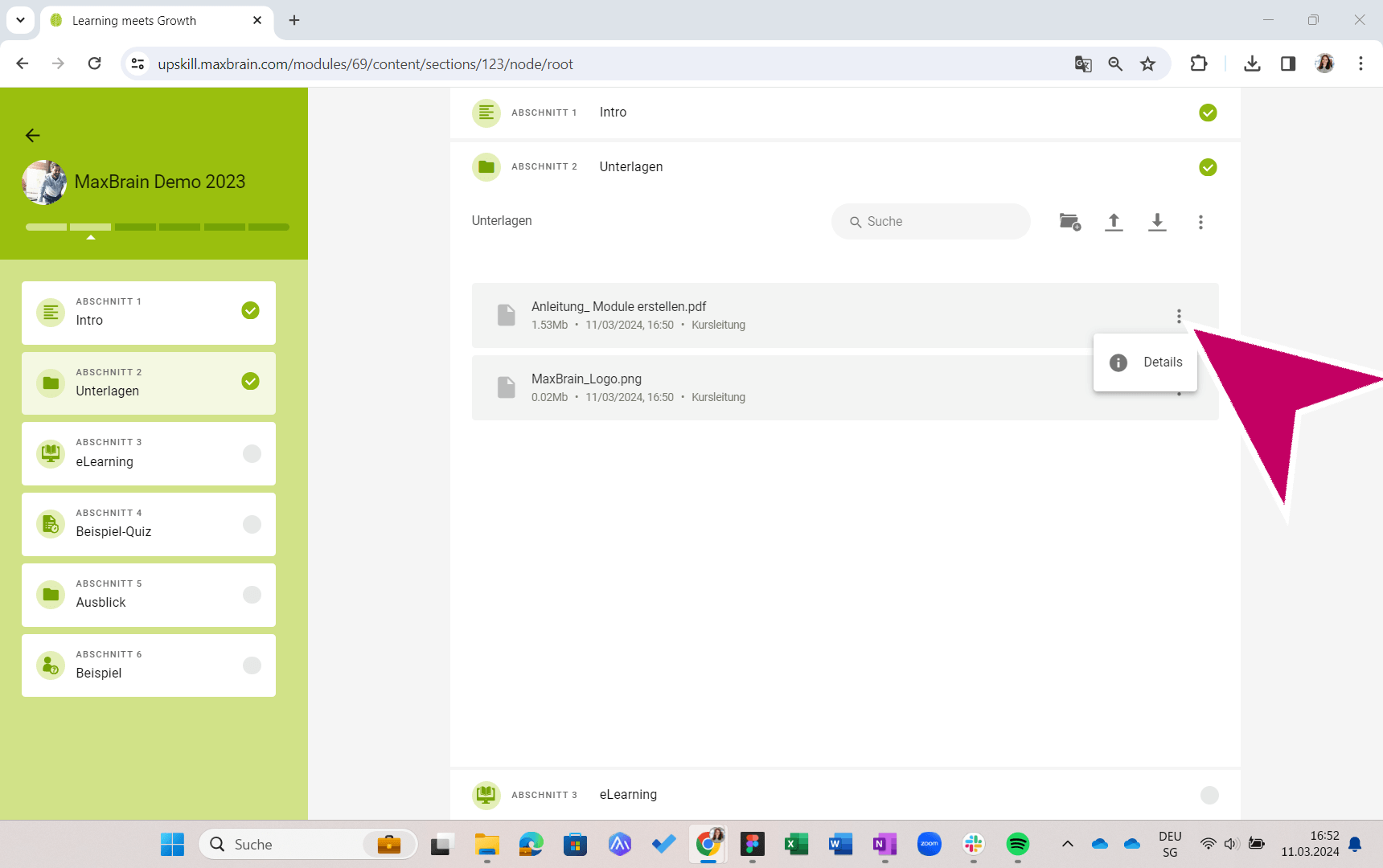Toggle completion circle of sidebar Ausblick

tap(252, 595)
